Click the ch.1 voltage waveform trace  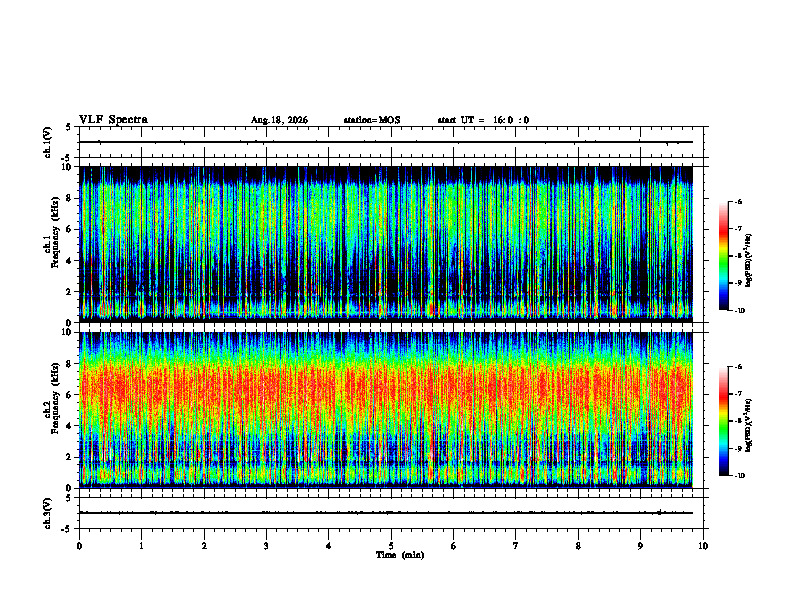386,142
